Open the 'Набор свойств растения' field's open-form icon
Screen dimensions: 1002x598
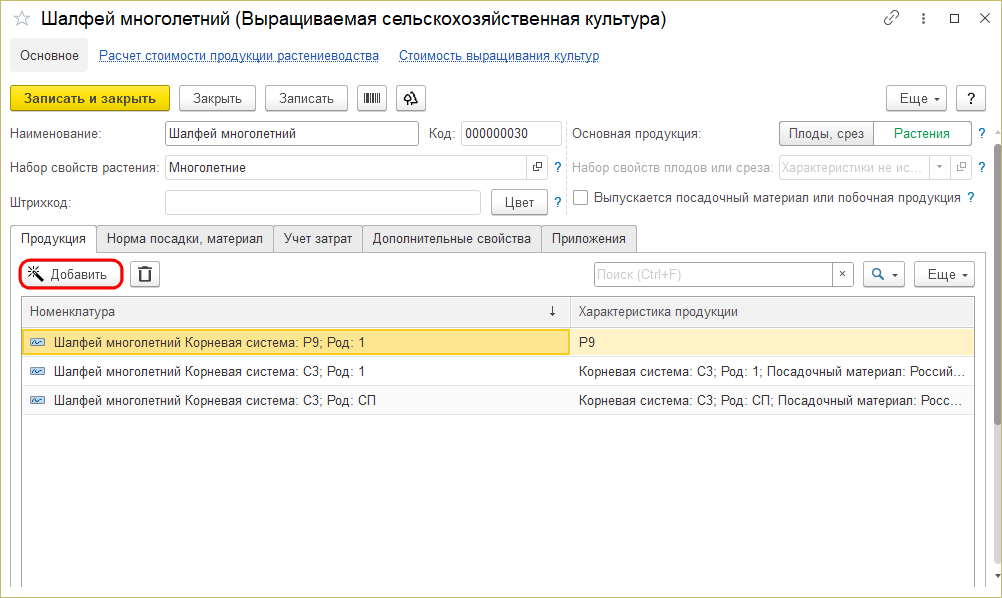537,168
